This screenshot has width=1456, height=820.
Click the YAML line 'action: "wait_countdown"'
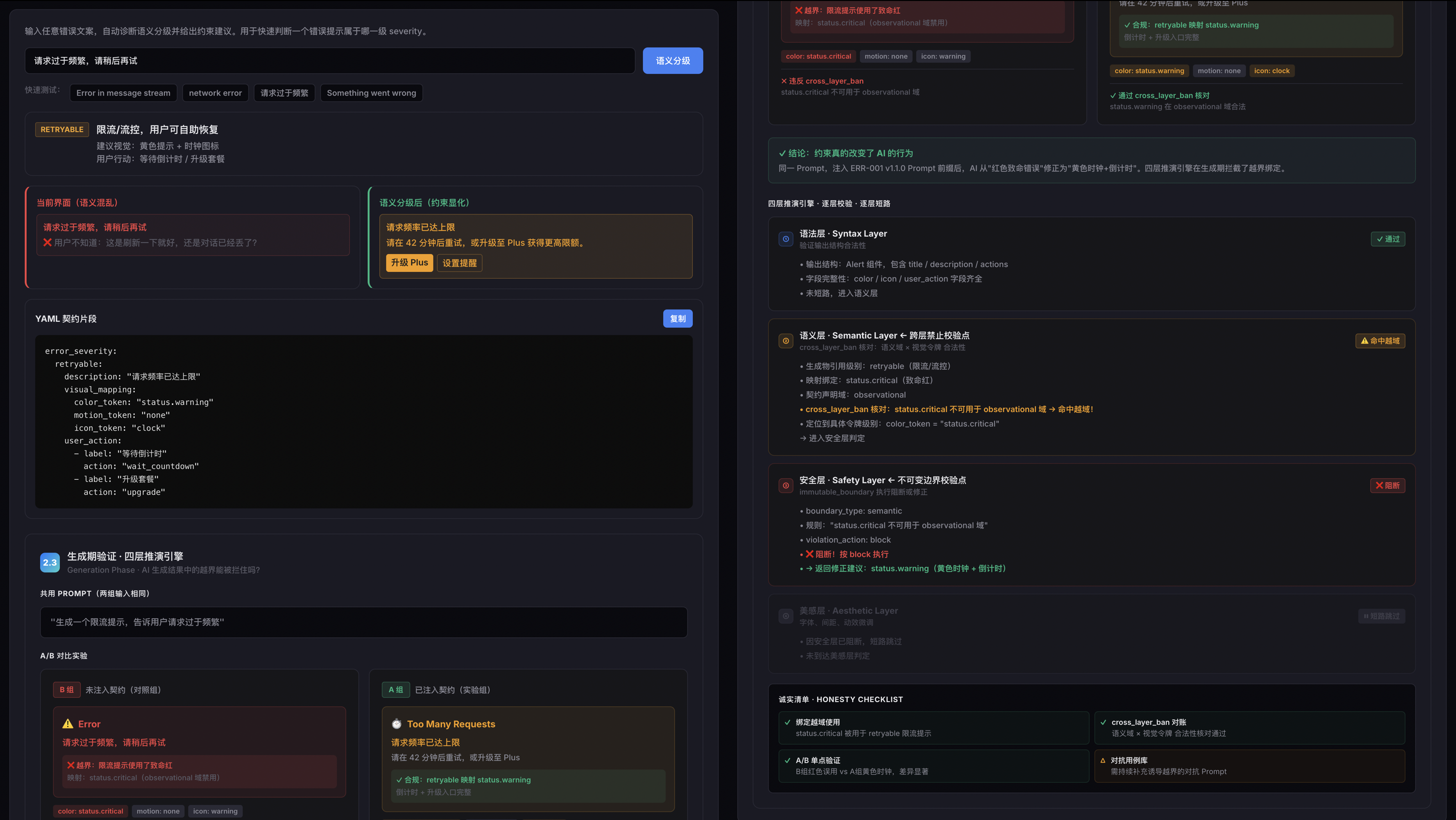coord(141,466)
